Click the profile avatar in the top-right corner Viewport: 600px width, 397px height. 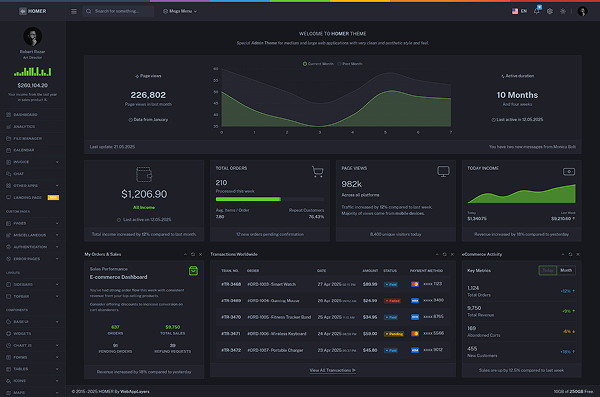click(x=582, y=11)
